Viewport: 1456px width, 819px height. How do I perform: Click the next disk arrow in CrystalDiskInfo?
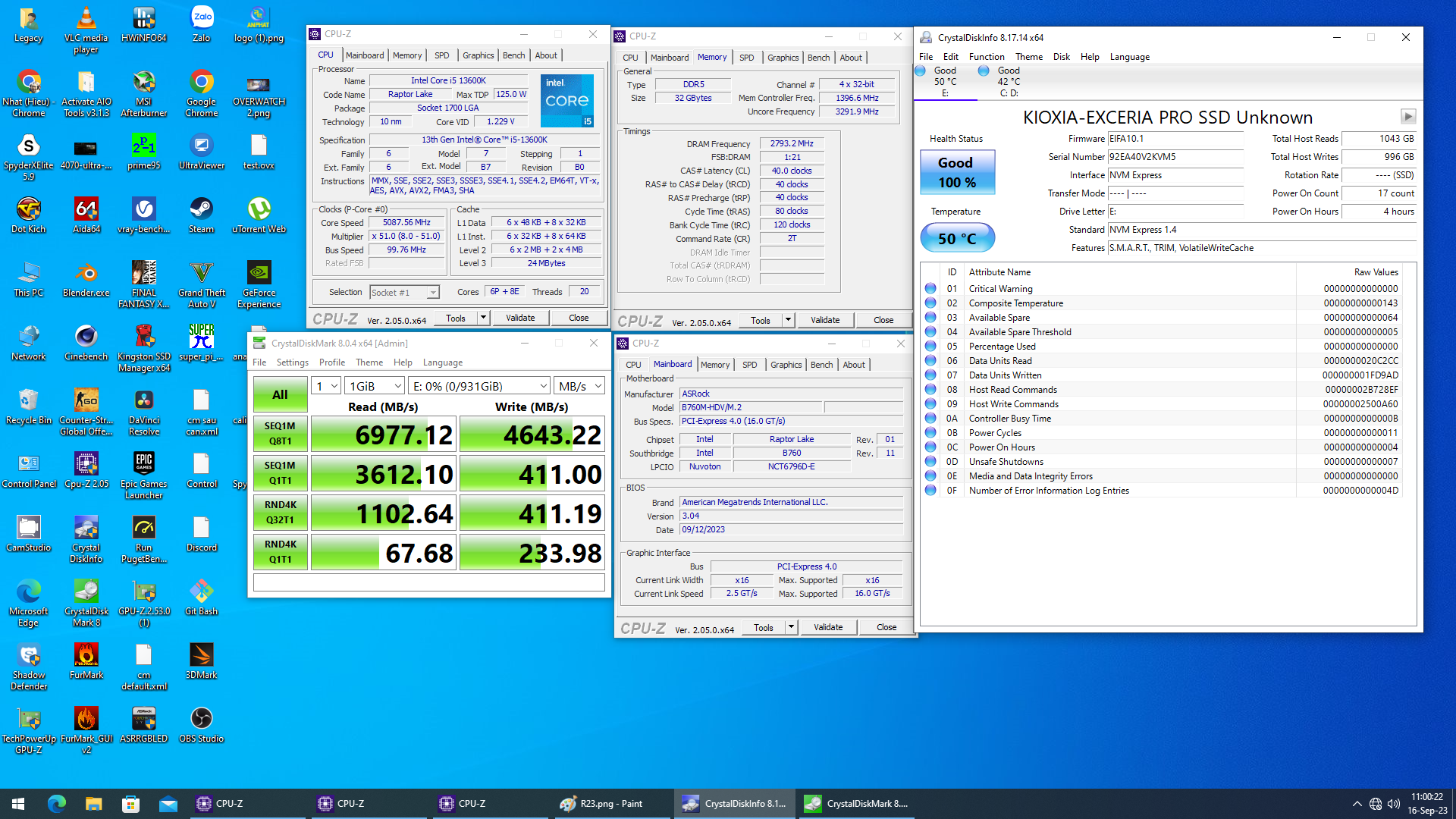tap(1407, 117)
